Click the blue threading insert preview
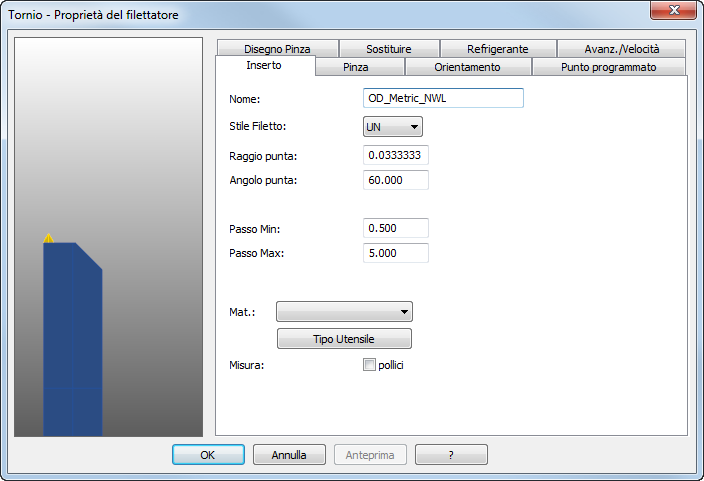Viewport: 704px width, 481px height. (x=73, y=339)
